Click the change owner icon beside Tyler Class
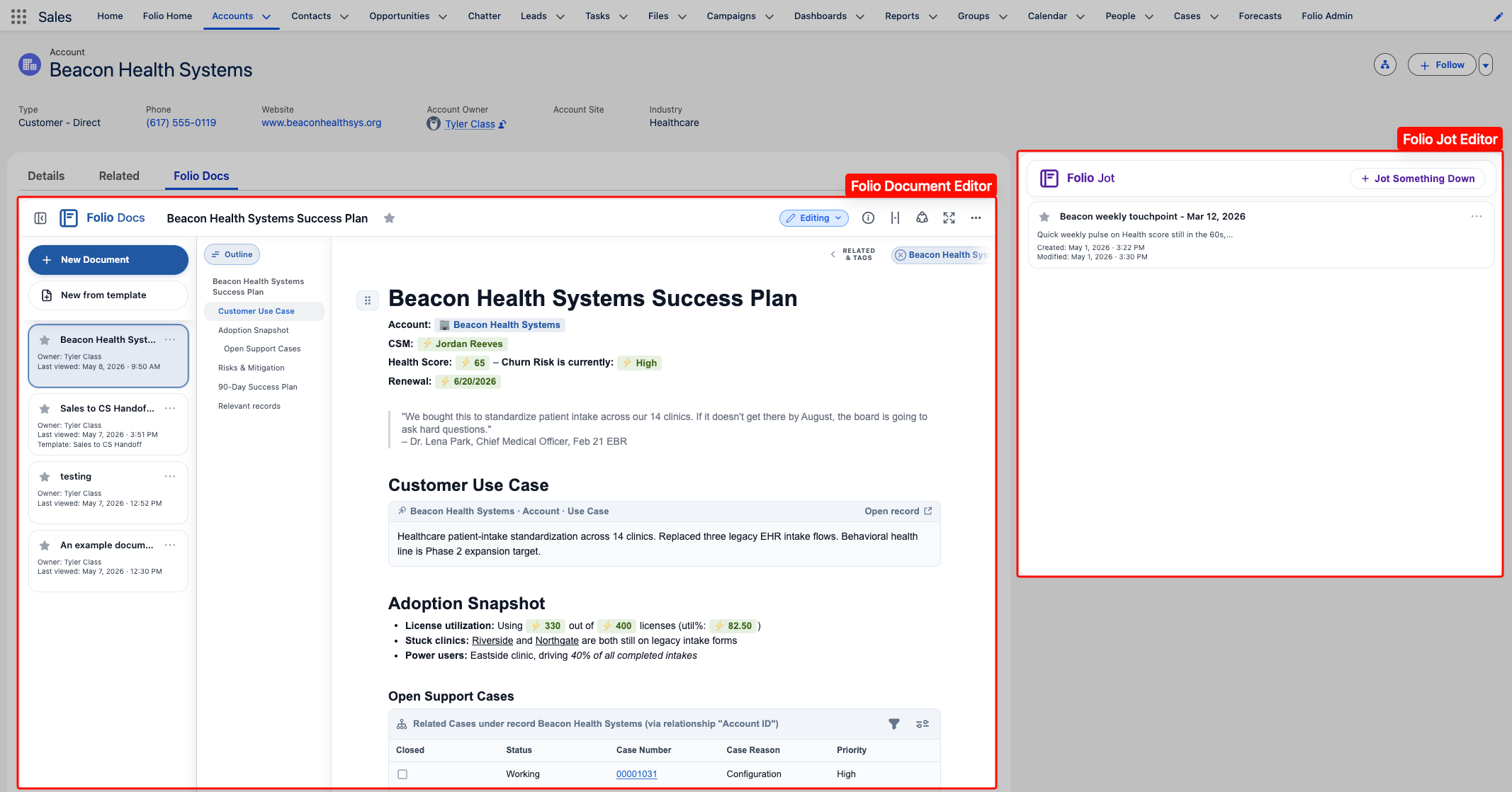Image resolution: width=1512 pixels, height=792 pixels. click(502, 124)
